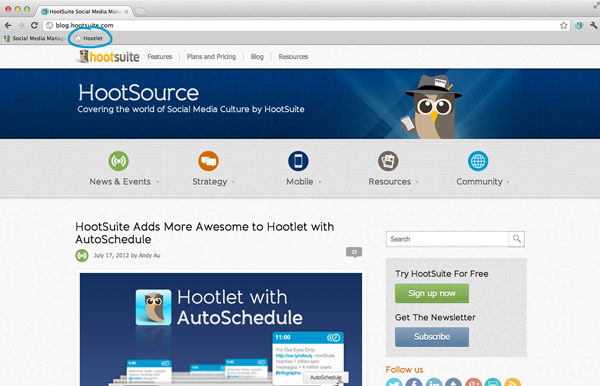Image resolution: width=600 pixels, height=386 pixels.
Task: Click the green category icon beside July 17, 2012
Action: pos(82,255)
